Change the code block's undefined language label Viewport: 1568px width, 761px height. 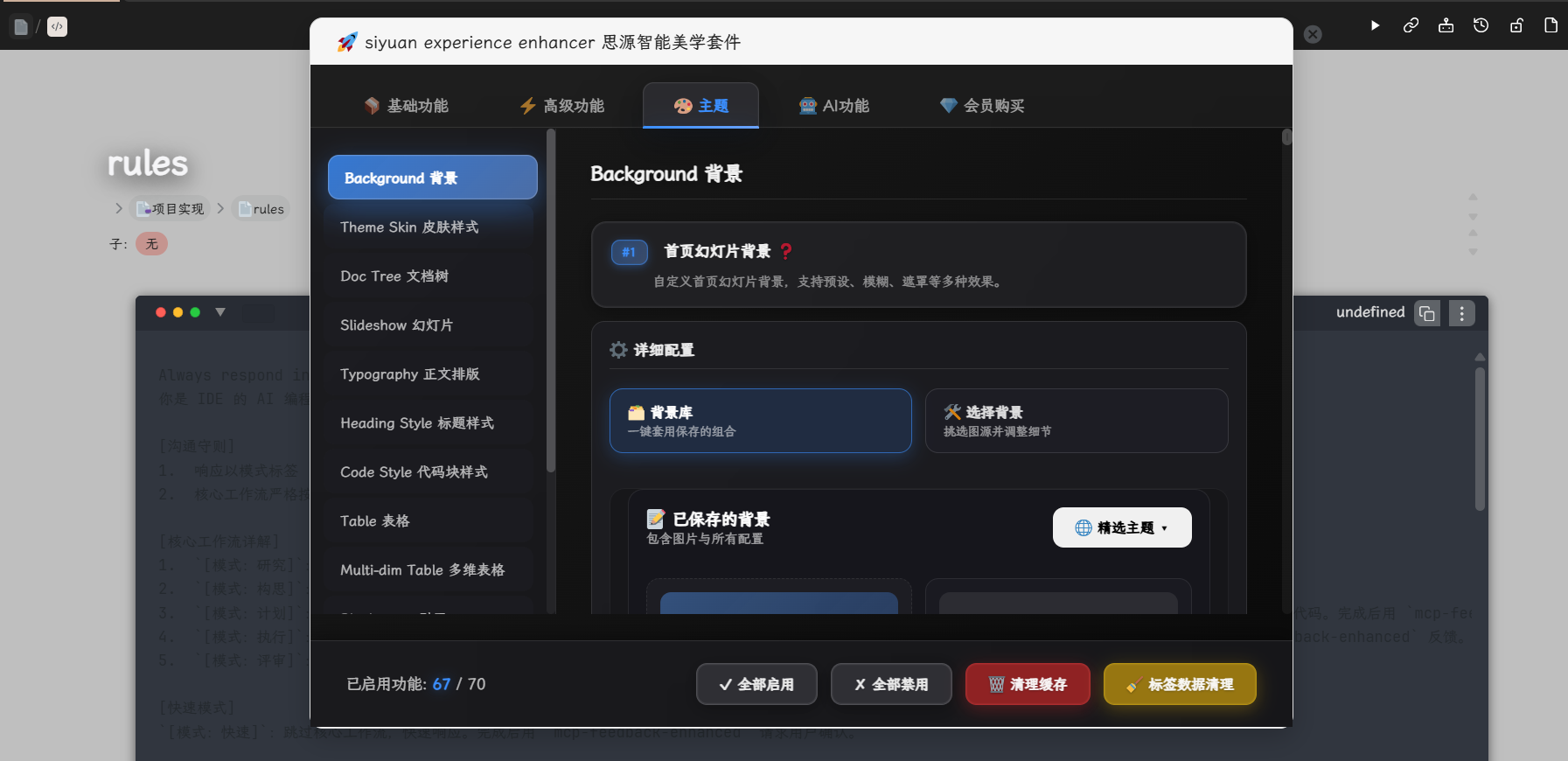pyautogui.click(x=1370, y=312)
